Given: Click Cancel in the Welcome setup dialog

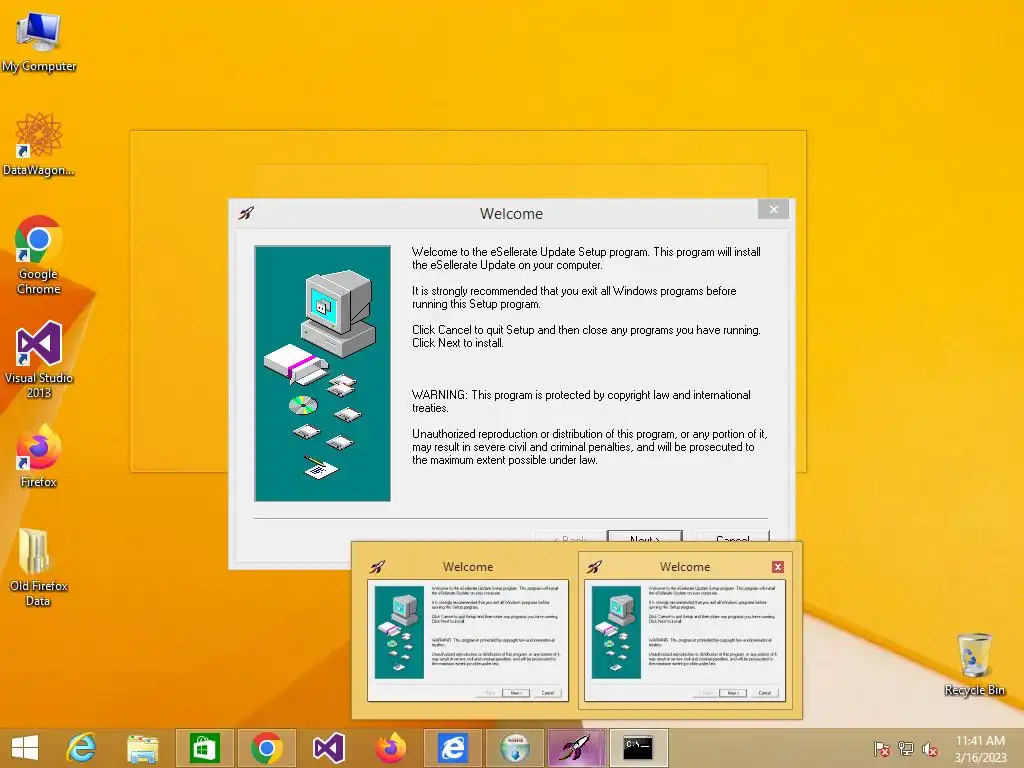Looking at the screenshot, I should [732, 536].
